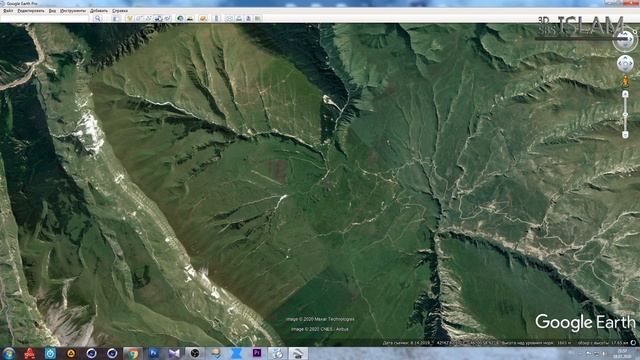Click the imagery date in status bar
Image resolution: width=640 pixels, height=360 pixels.
(405, 343)
